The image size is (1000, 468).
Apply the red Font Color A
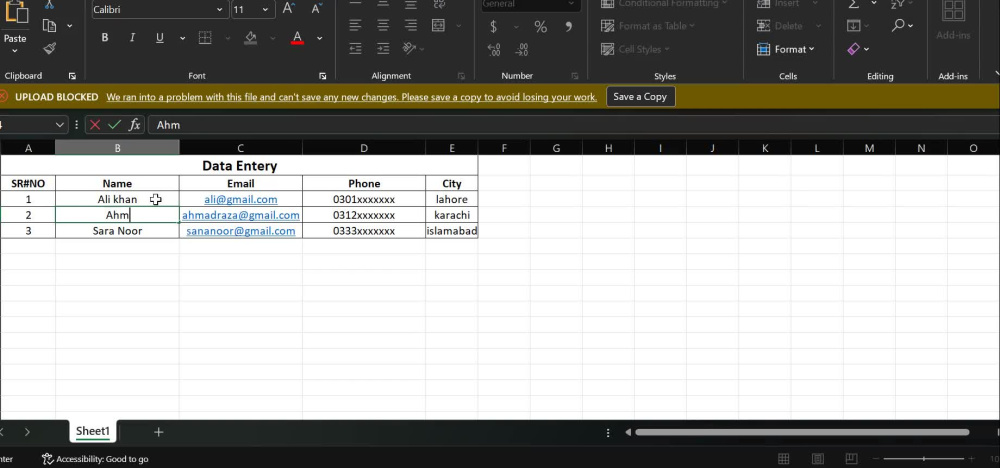click(297, 38)
